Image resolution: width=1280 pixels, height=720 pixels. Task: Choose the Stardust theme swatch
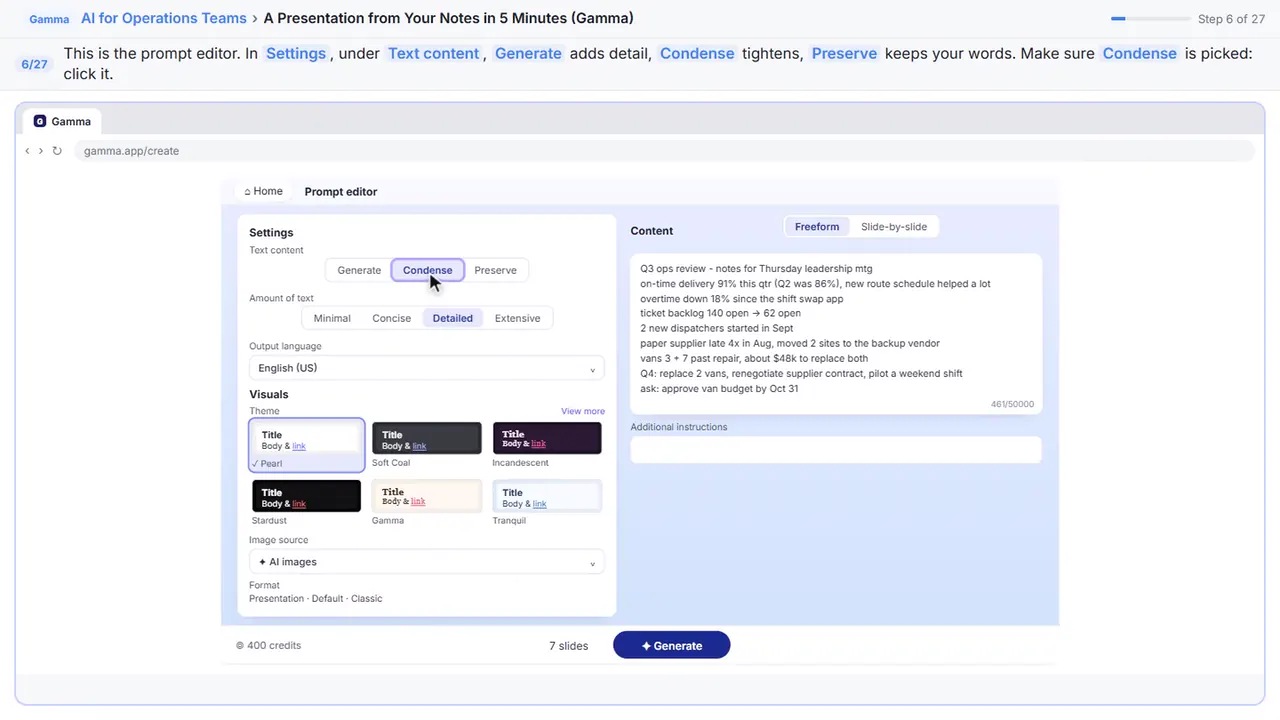306,496
